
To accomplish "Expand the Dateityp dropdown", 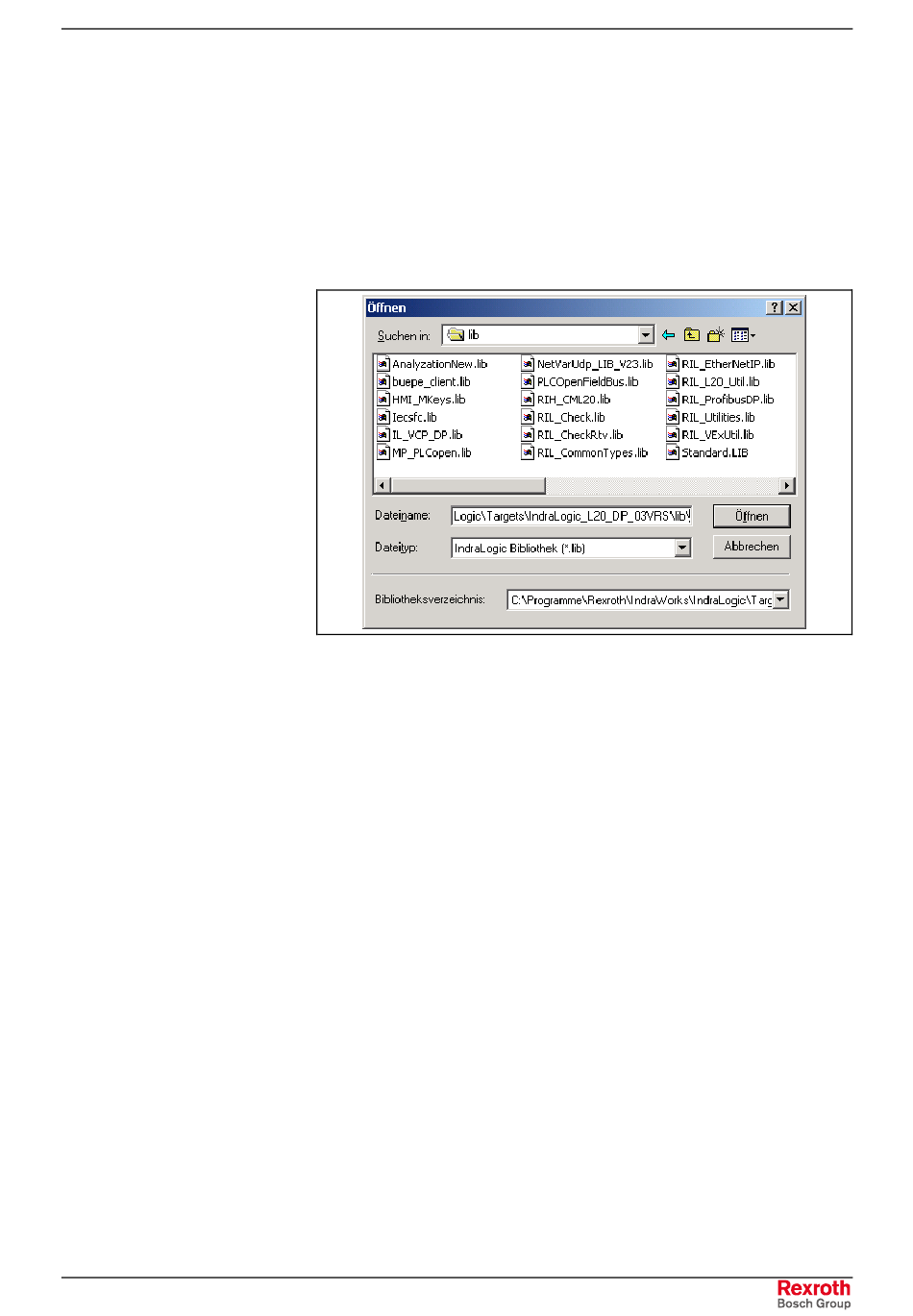I will coord(682,548).
